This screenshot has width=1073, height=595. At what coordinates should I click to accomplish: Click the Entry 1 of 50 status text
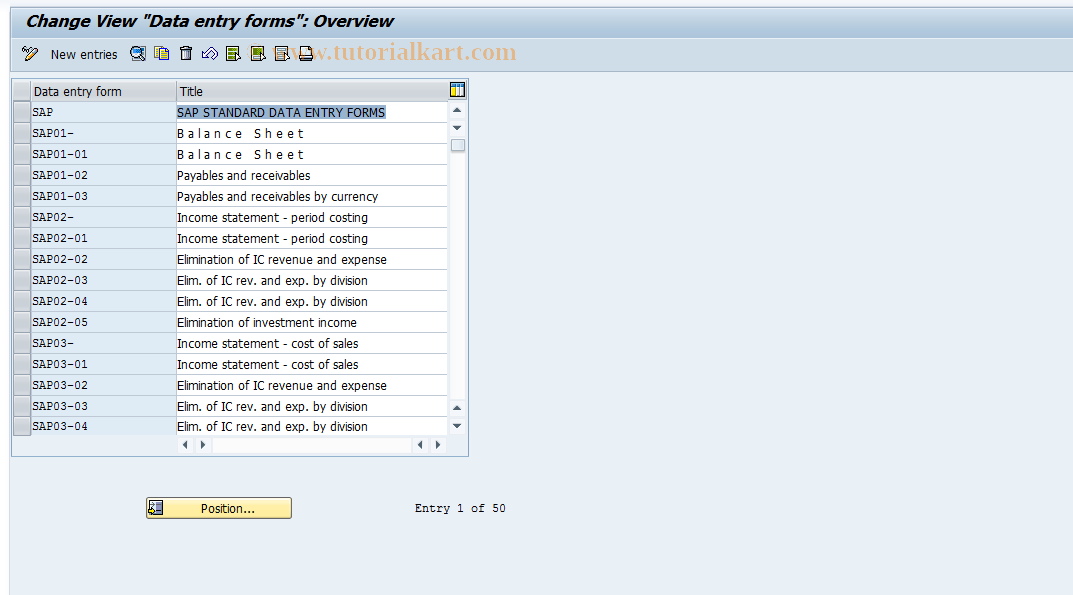click(x=460, y=508)
